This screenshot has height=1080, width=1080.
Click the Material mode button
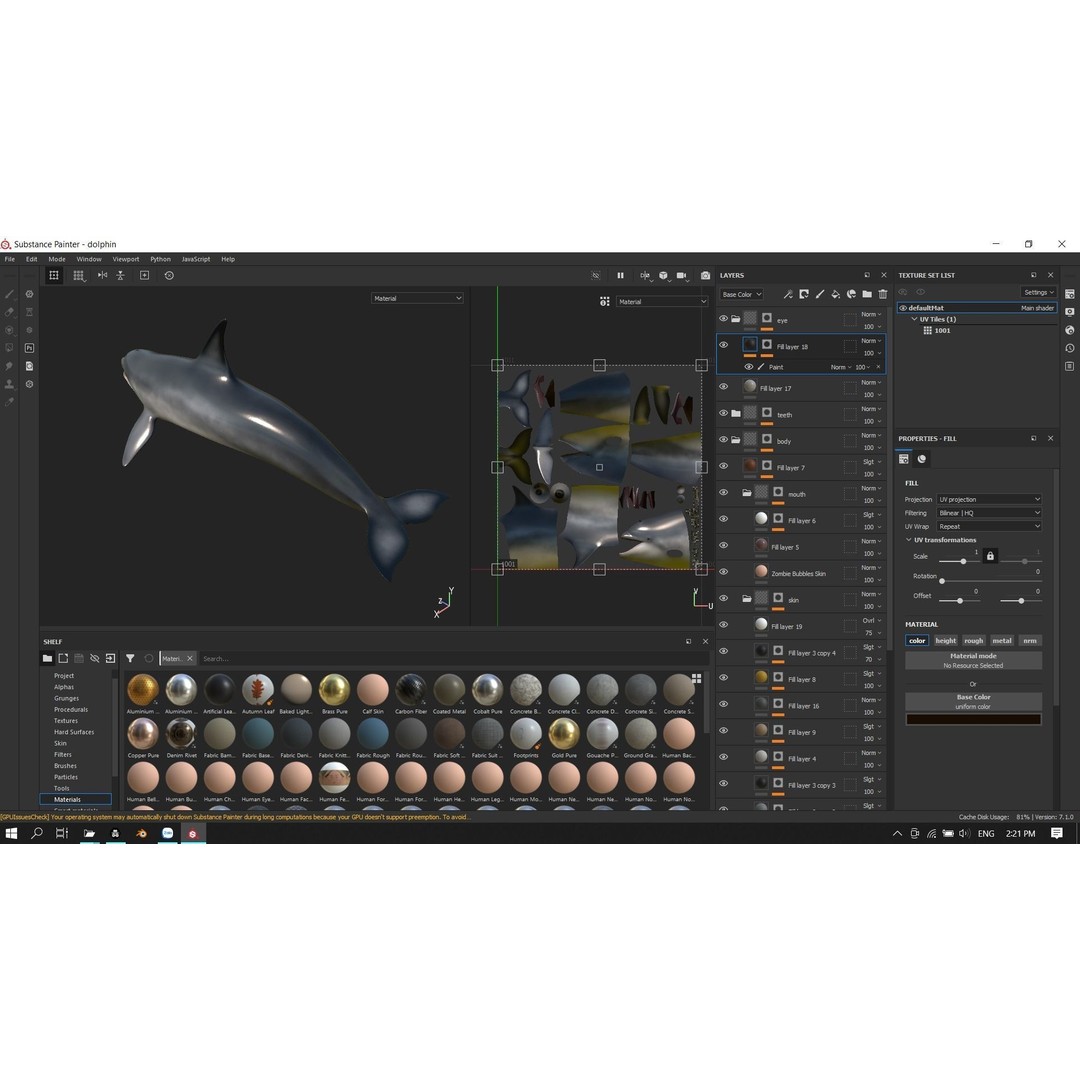coord(973,661)
